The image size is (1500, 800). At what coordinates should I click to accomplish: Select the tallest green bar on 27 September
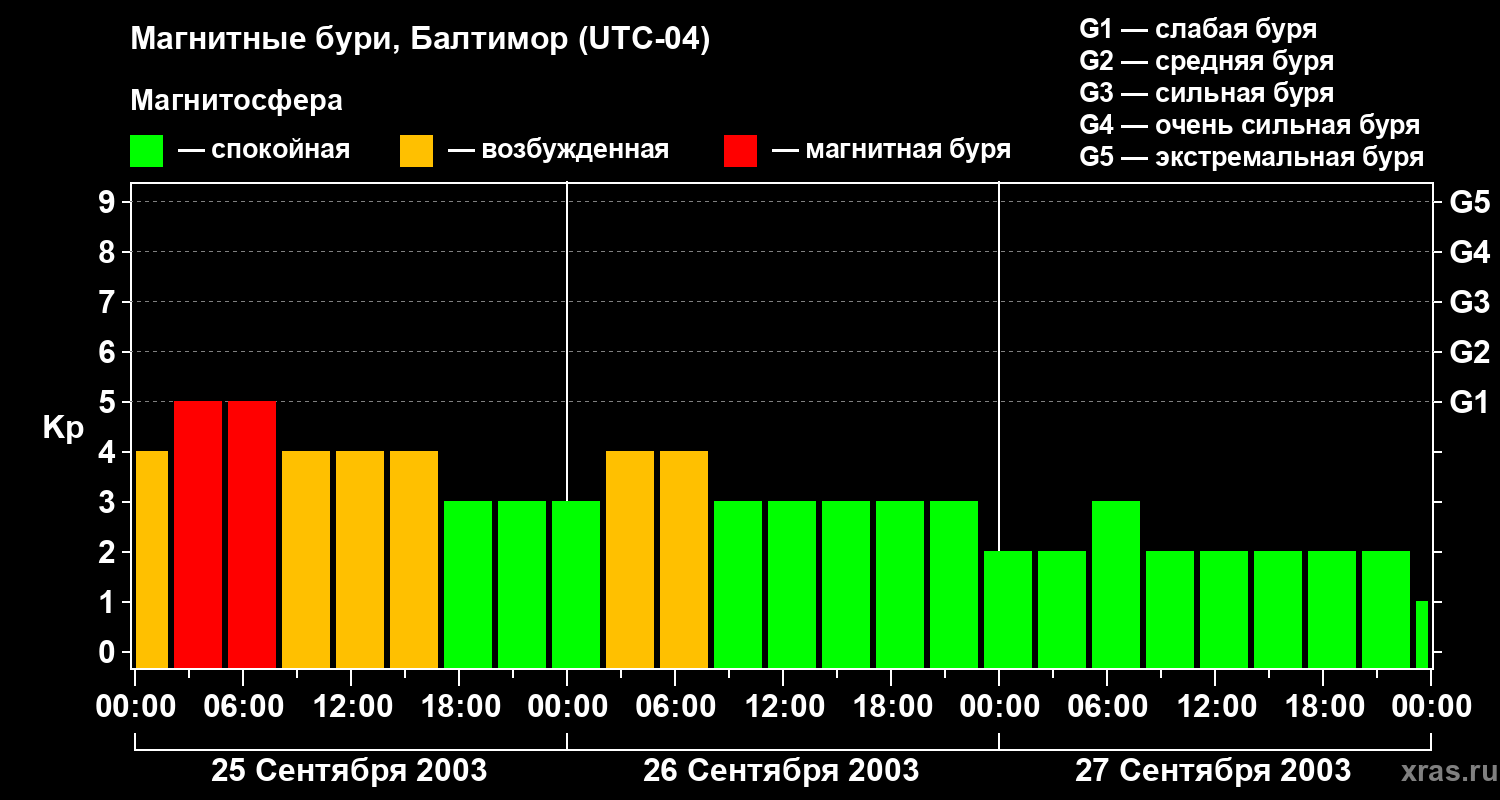(1116, 584)
